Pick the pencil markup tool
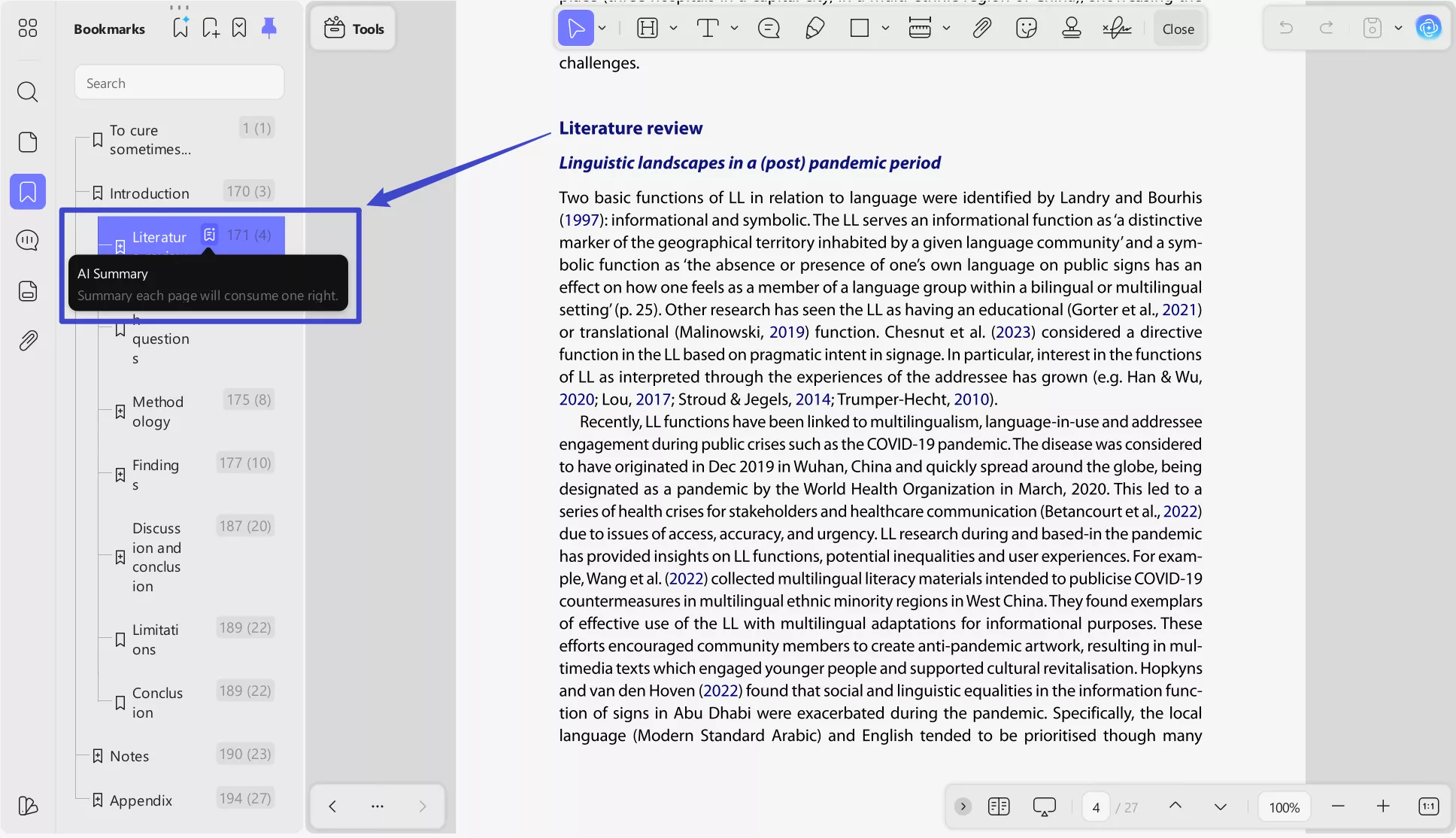Image resolution: width=1456 pixels, height=838 pixels. 814,28
